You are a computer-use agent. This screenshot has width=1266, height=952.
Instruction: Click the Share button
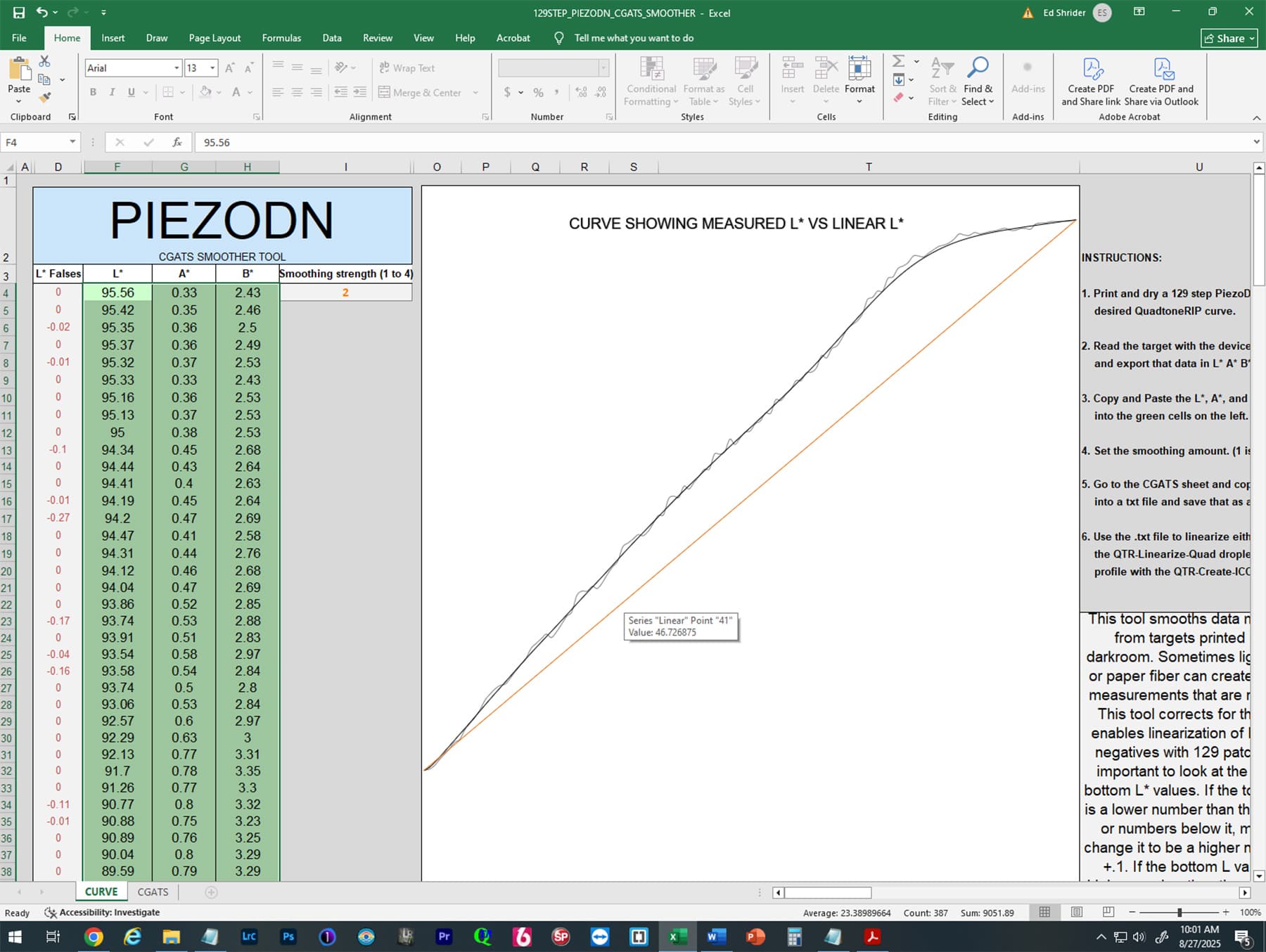[x=1229, y=38]
